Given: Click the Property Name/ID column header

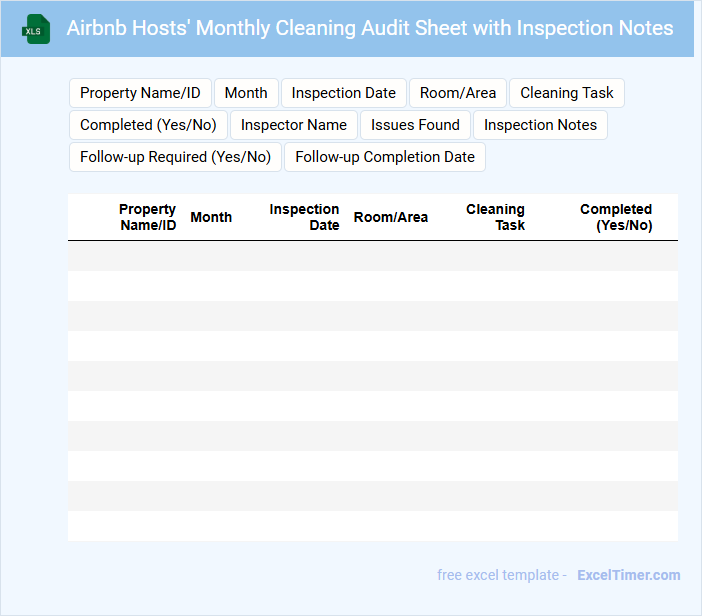Looking at the screenshot, I should [x=148, y=217].
